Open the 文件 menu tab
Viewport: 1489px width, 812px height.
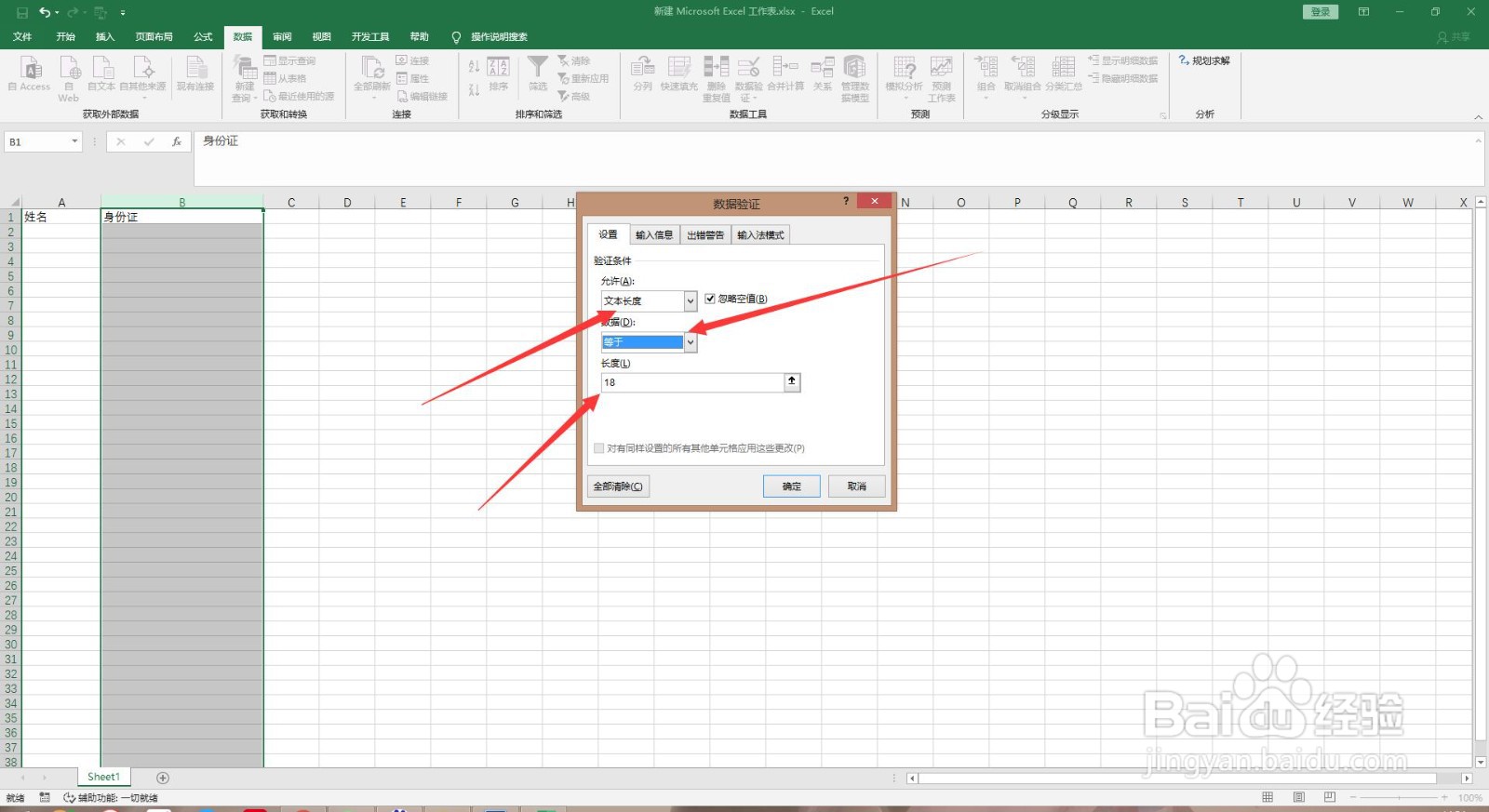point(22,36)
